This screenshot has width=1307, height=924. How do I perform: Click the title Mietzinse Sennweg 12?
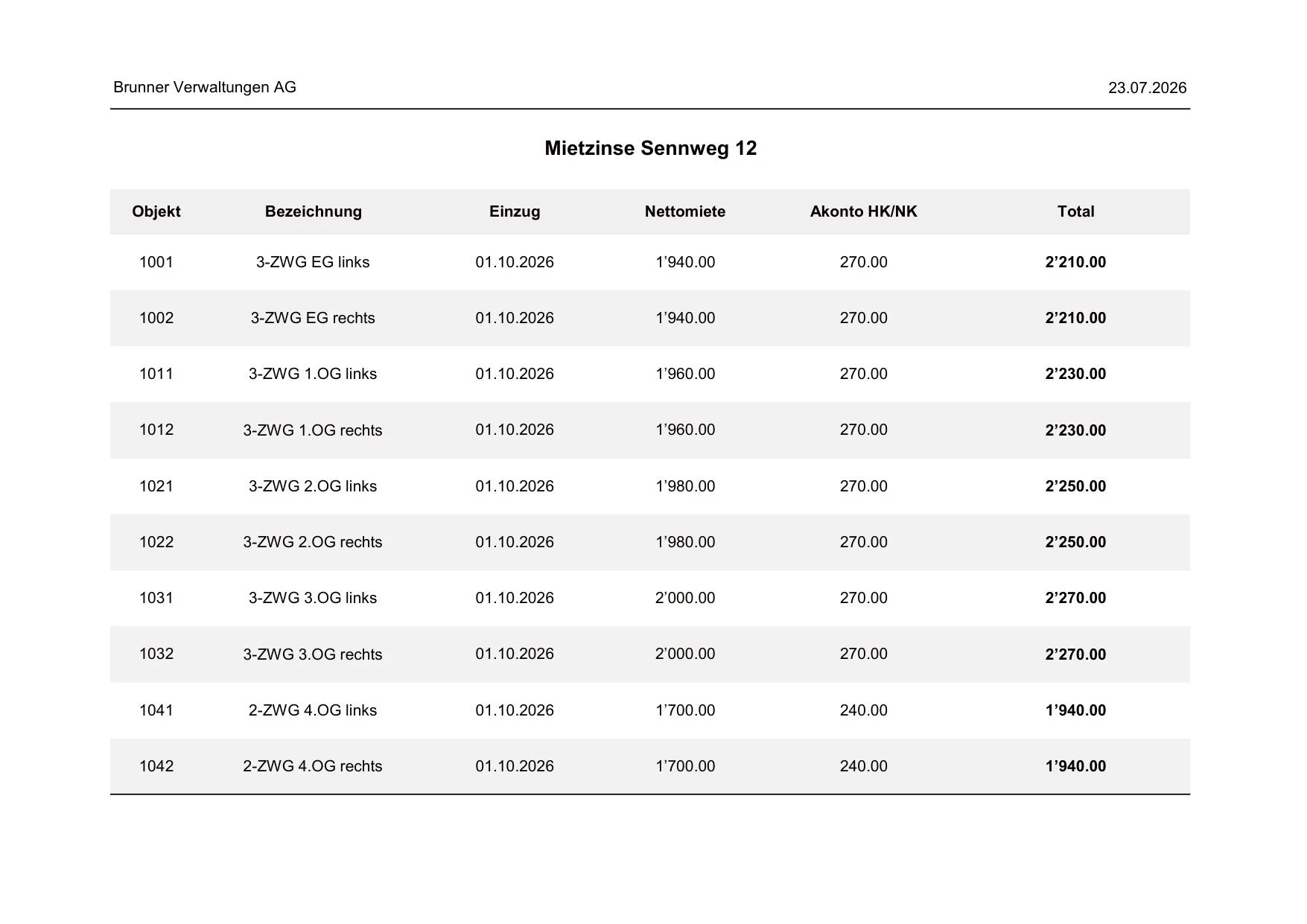[650, 148]
